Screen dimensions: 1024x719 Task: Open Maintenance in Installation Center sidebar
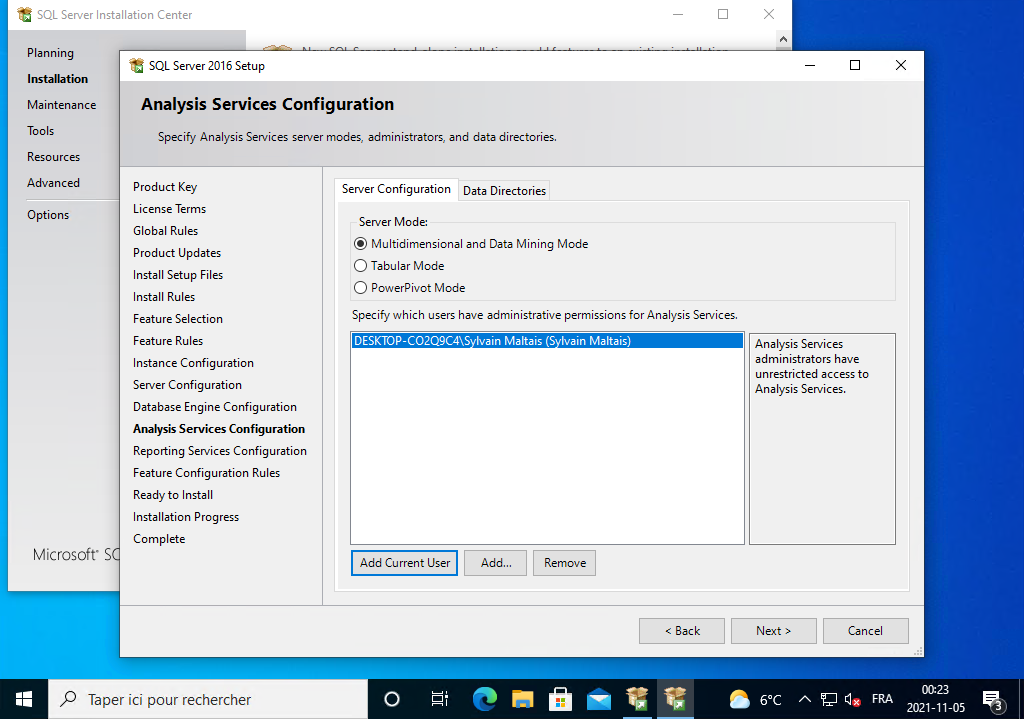pos(62,105)
